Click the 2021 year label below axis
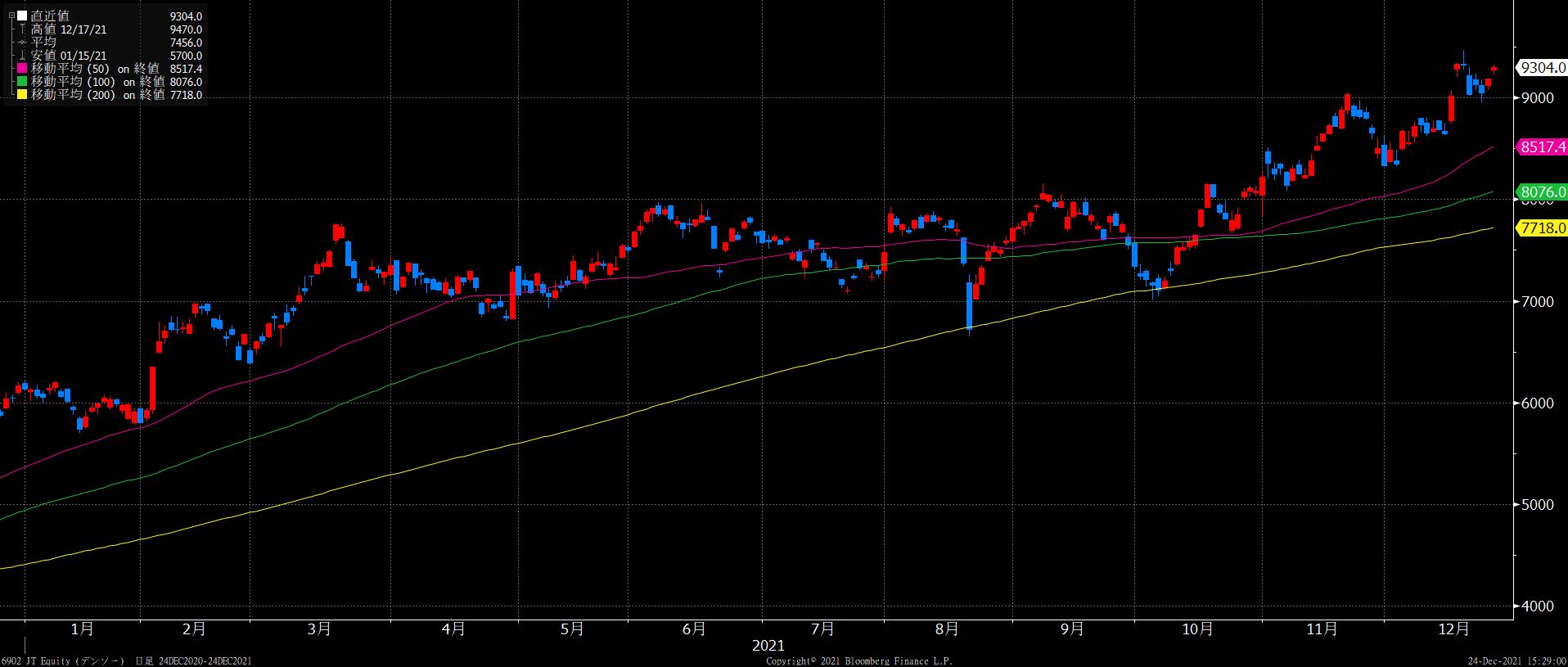This screenshot has width=1568, height=667. 768,646
